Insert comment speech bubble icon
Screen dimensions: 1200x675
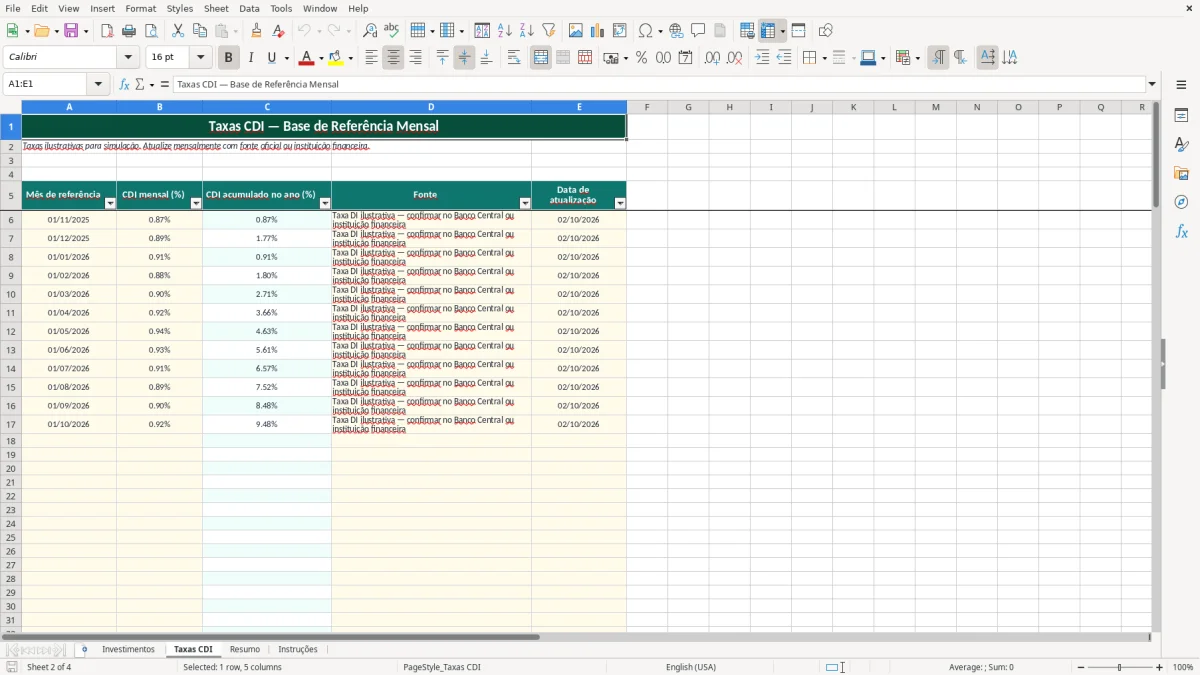tap(699, 31)
